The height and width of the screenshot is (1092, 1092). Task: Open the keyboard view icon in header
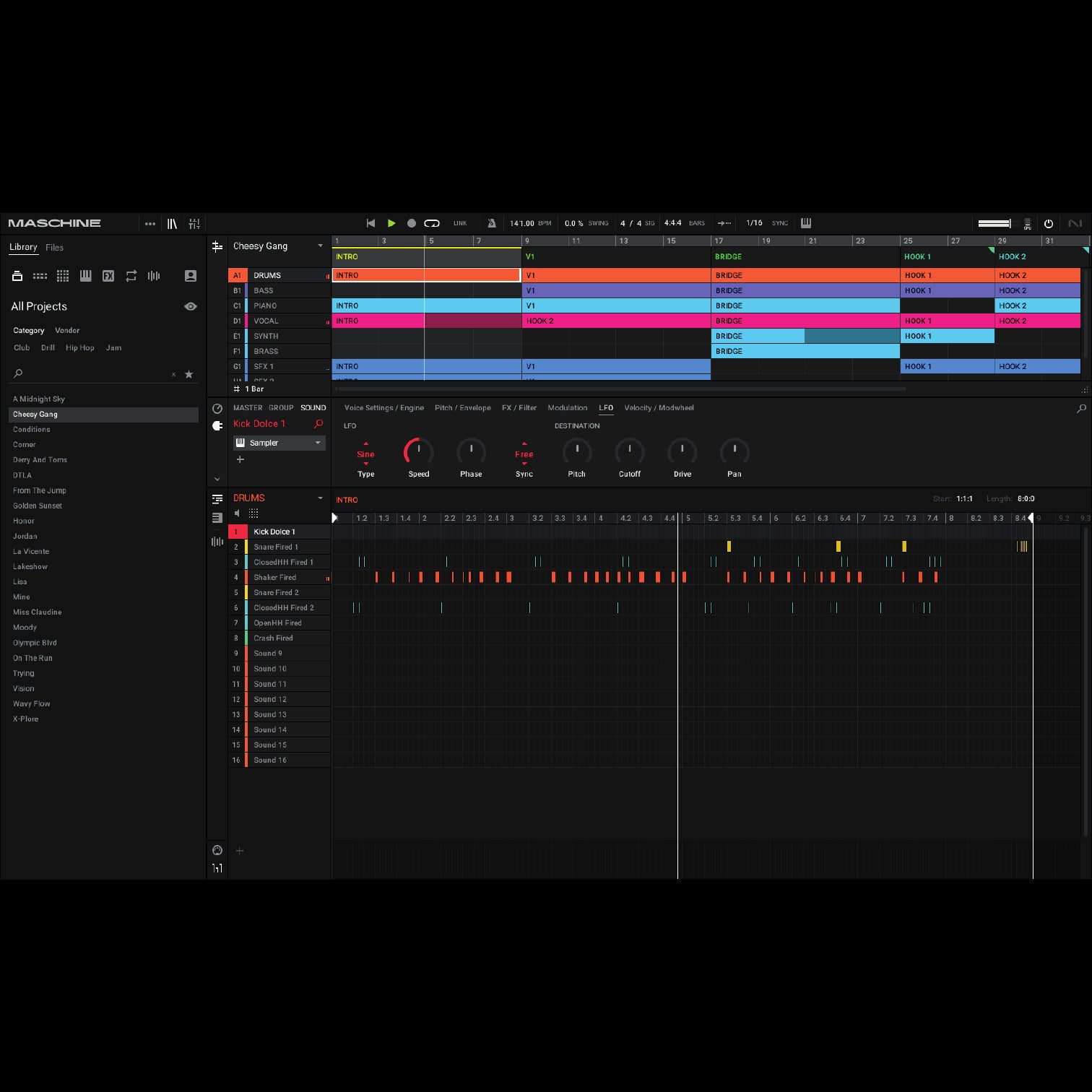806,223
